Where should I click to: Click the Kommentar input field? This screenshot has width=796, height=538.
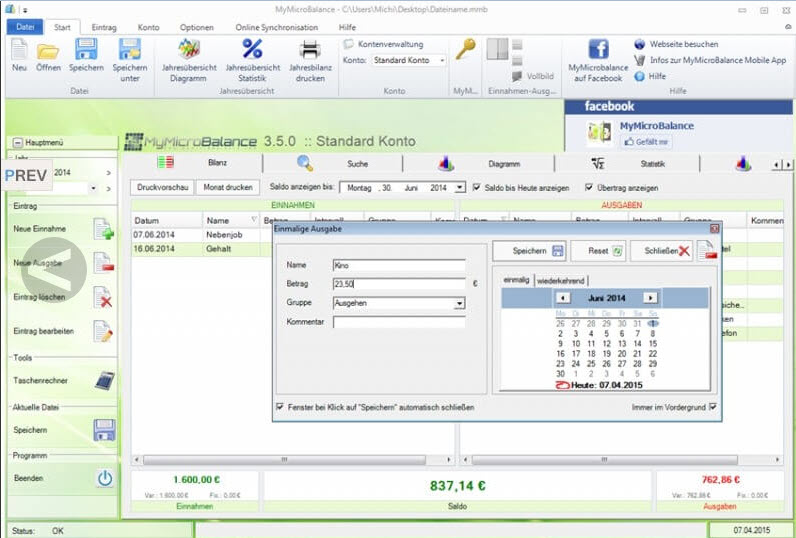click(399, 322)
